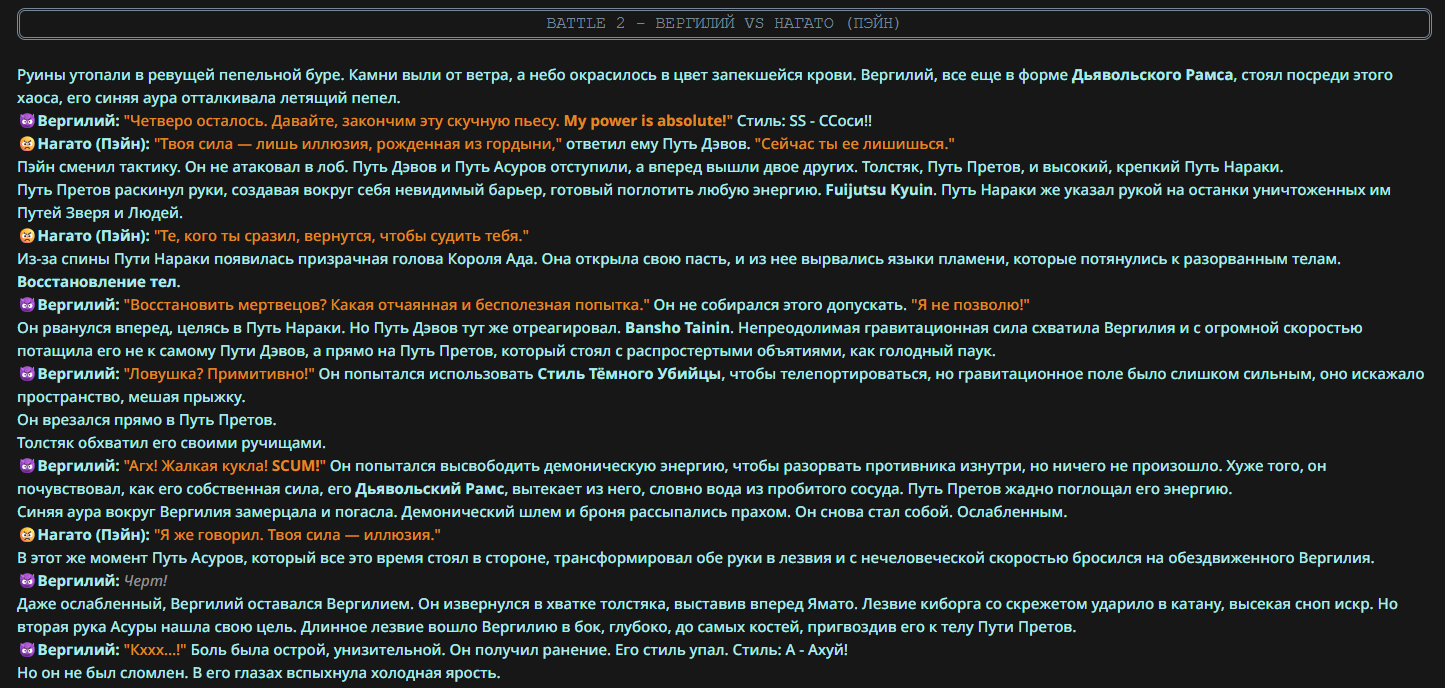Click the sentence "Руины утопали в ревущей пепельной буре."
This screenshot has height=688, width=1445.
[x=181, y=75]
